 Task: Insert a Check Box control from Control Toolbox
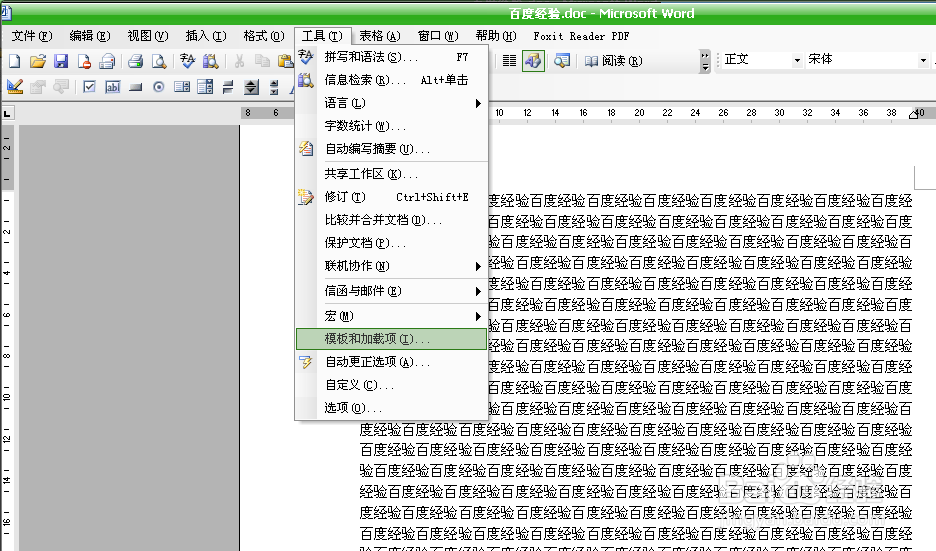(x=89, y=87)
